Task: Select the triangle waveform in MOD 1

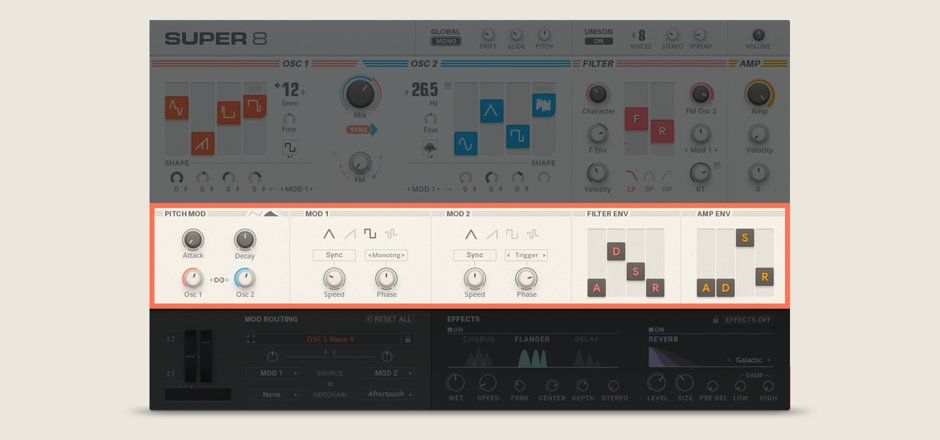Action: click(330, 234)
